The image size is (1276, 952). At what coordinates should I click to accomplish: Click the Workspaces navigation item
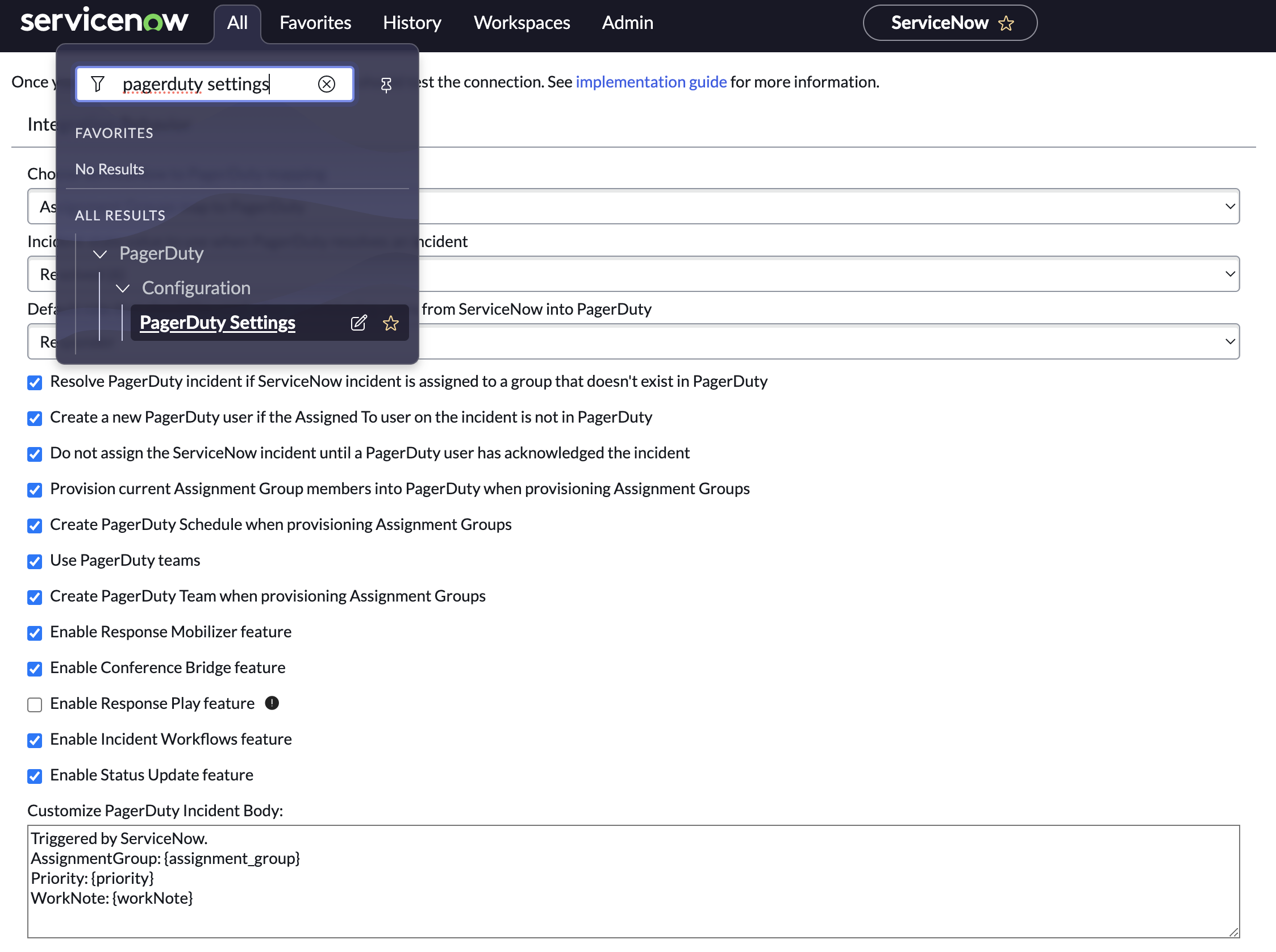pyautogui.click(x=522, y=22)
